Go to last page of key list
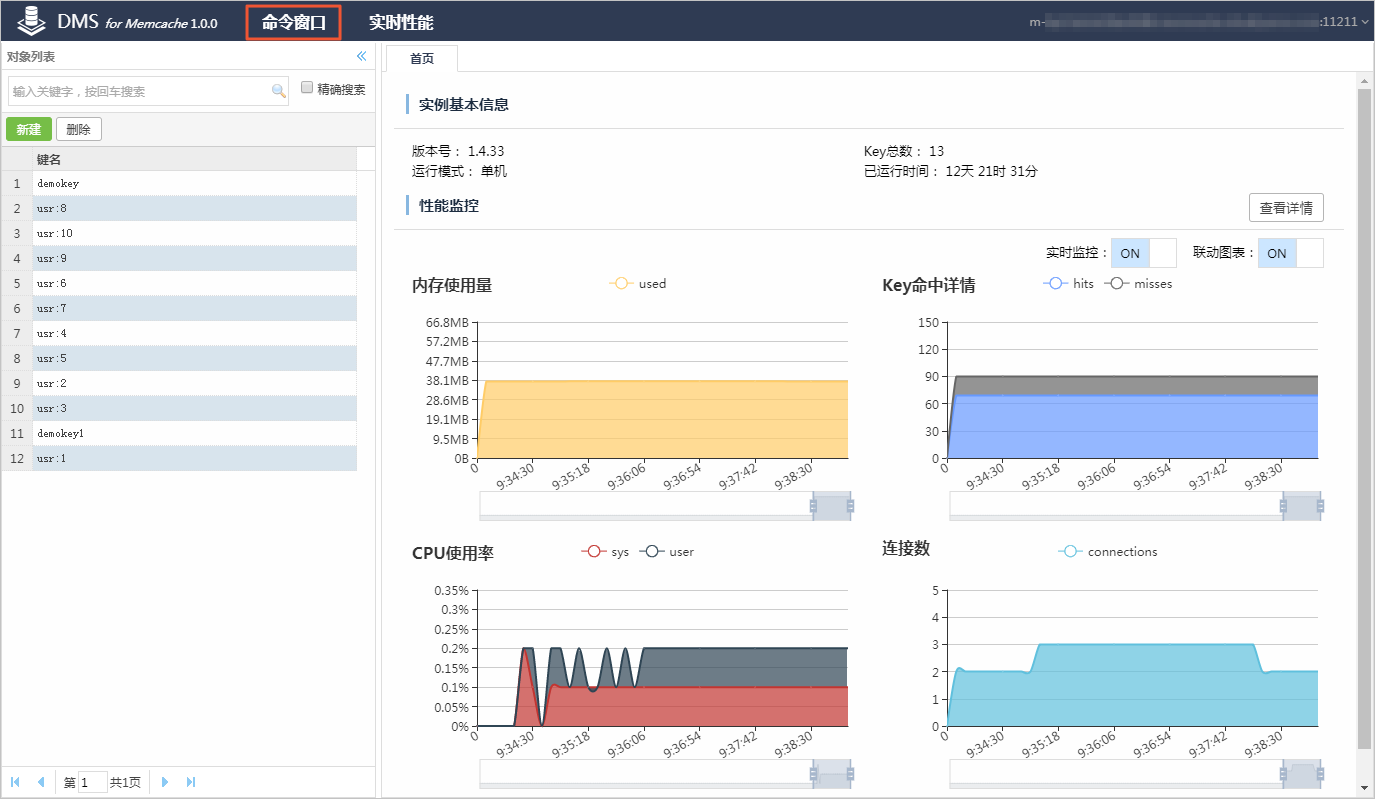Viewport: 1375px width, 799px height. (x=191, y=782)
